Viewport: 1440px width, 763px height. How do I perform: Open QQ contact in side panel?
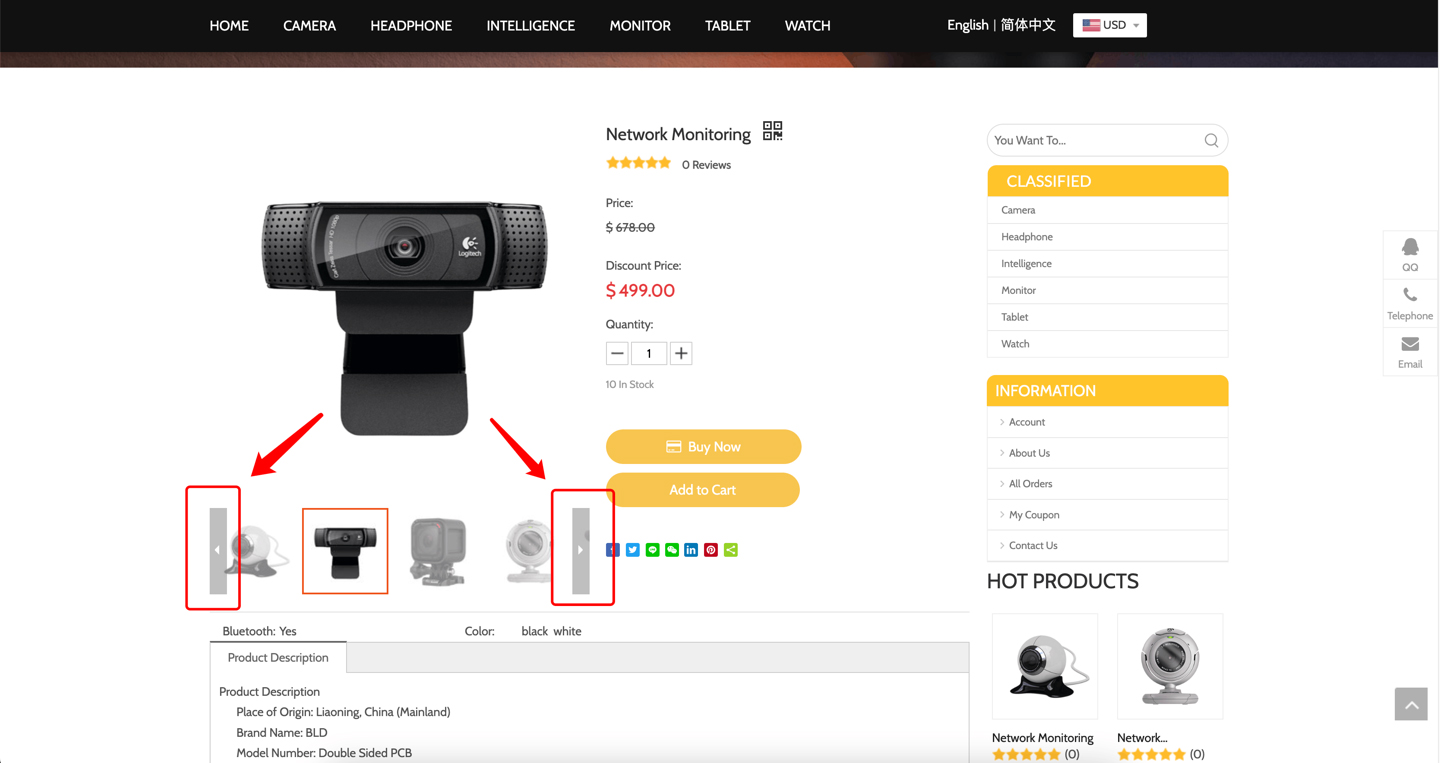1410,254
